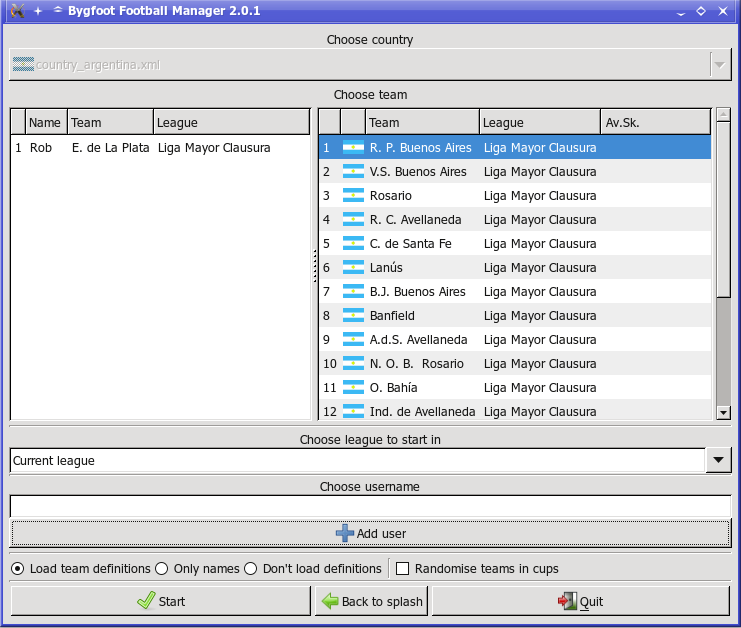Image resolution: width=741 pixels, height=628 pixels.
Task: Select team Banfield in list
Action: [515, 316]
